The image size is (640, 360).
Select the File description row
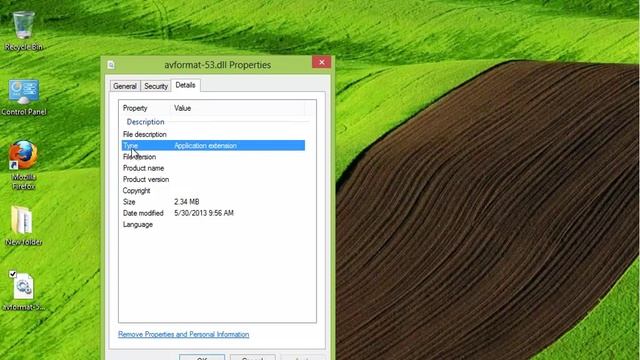213,134
